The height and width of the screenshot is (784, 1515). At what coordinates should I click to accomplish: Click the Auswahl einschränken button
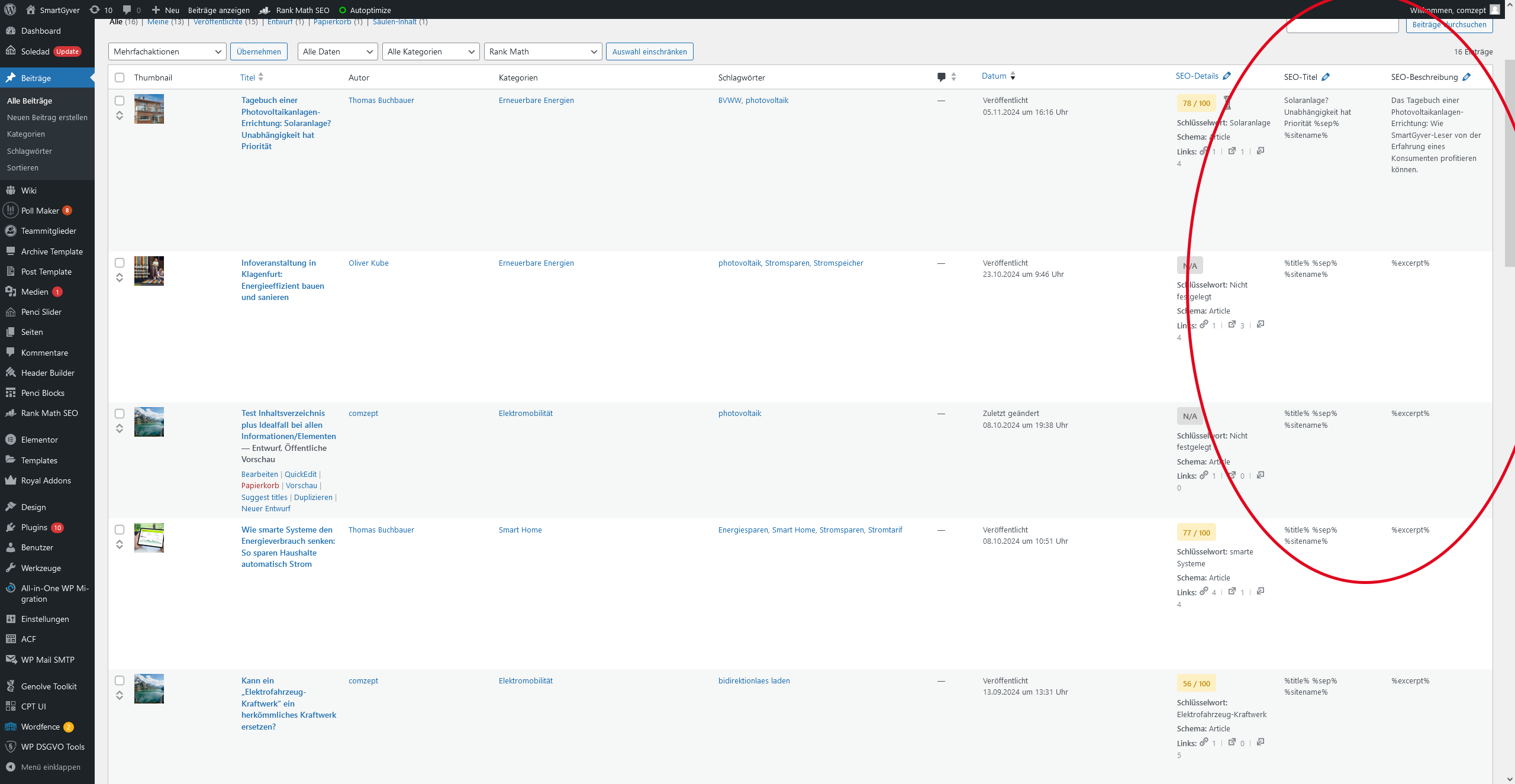tap(649, 51)
